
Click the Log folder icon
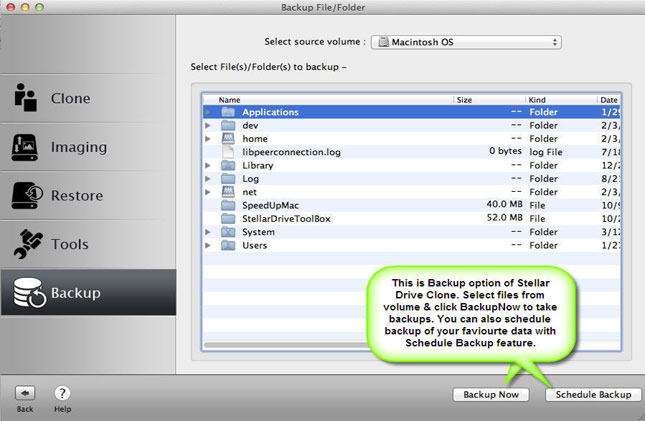pyautogui.click(x=228, y=179)
